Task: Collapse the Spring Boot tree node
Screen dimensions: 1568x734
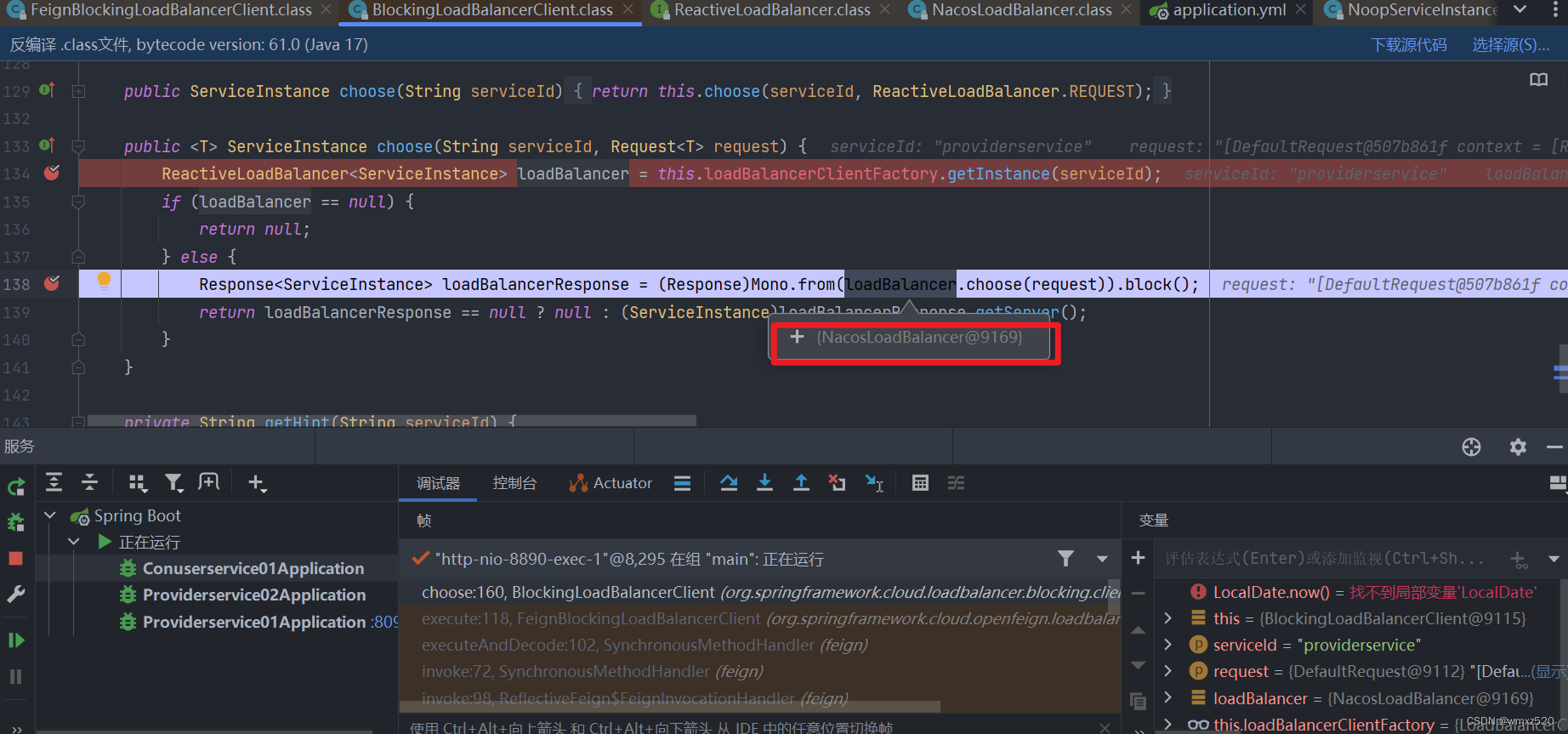Action: 50,515
